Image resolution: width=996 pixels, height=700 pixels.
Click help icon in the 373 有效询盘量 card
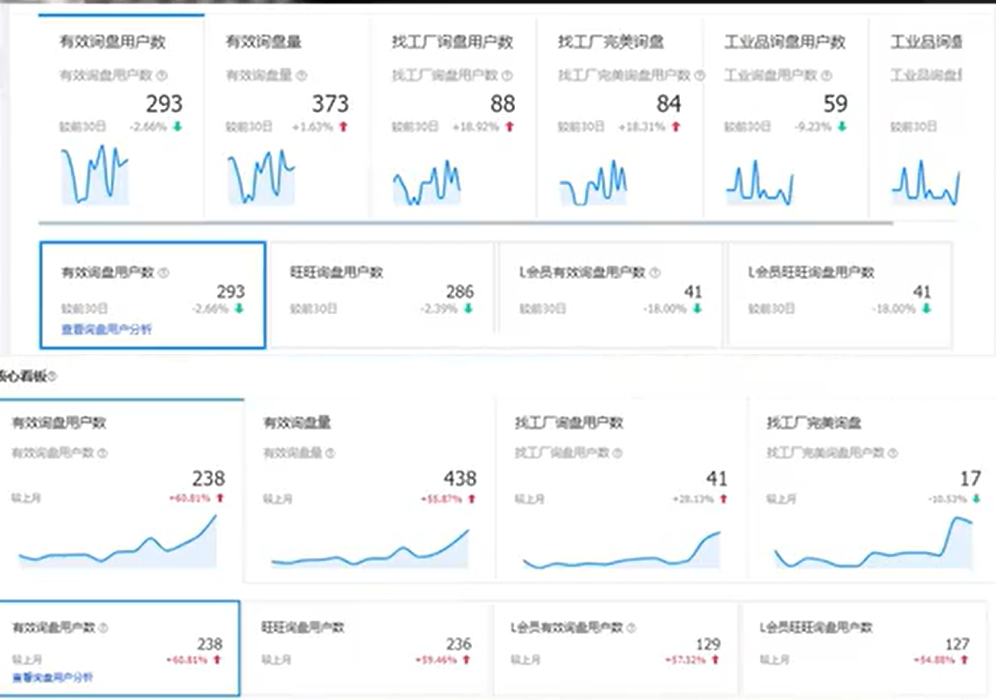(302, 75)
